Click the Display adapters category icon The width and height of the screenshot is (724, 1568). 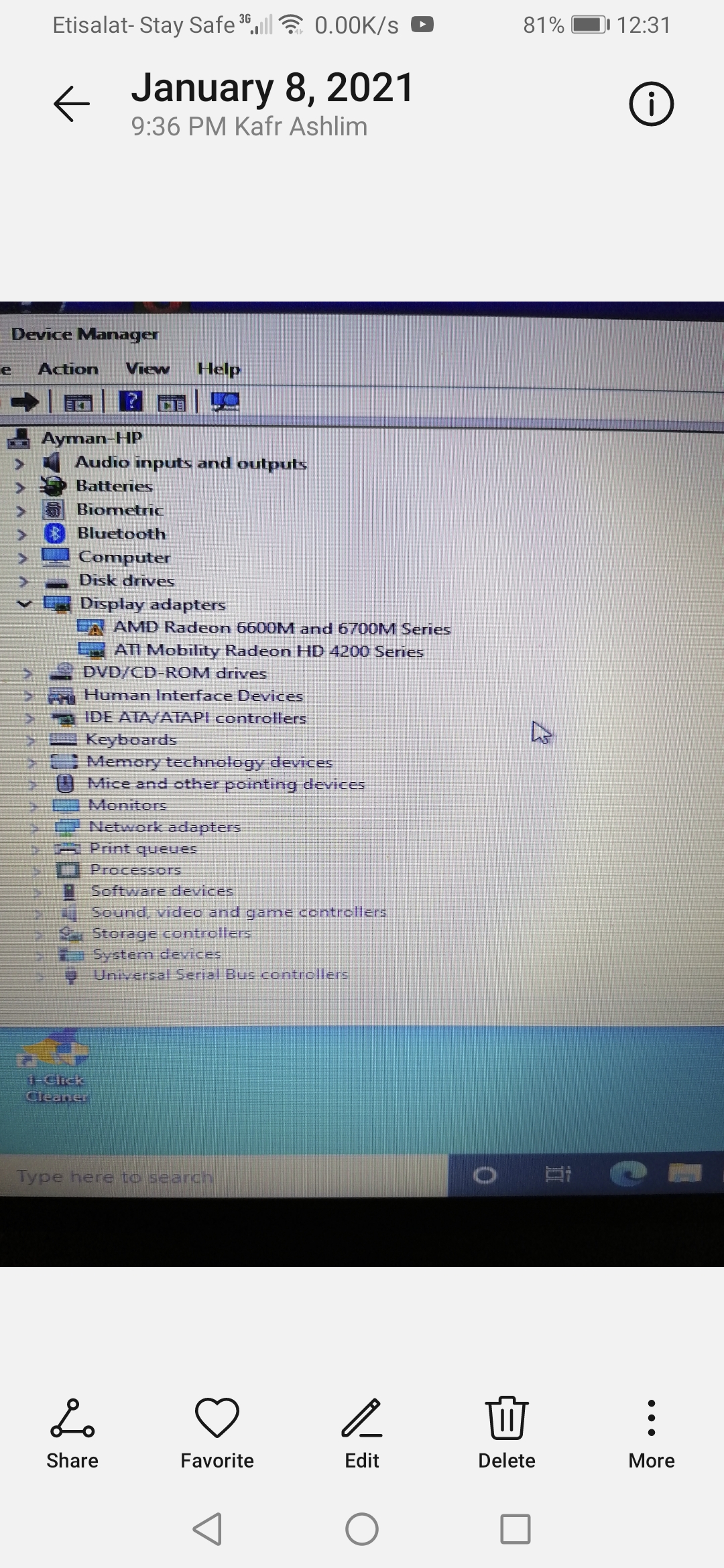(58, 604)
